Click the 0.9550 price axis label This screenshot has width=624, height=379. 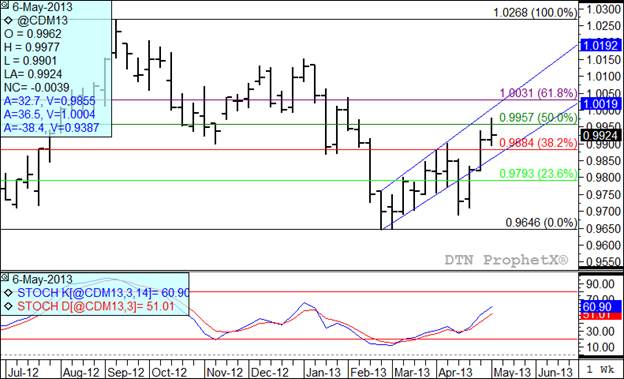(x=604, y=262)
